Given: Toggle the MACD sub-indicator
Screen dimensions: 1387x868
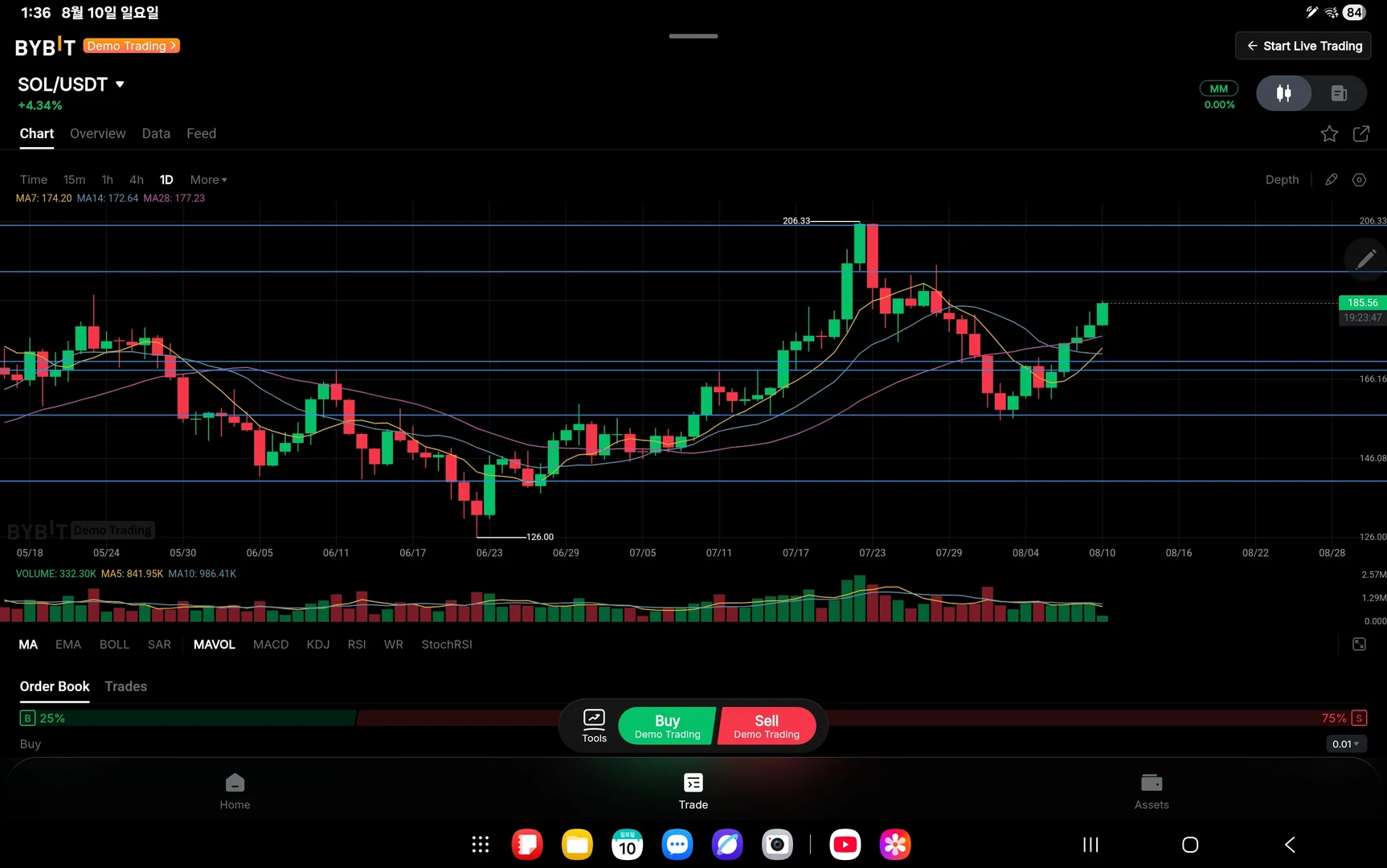Looking at the screenshot, I should (x=271, y=645).
